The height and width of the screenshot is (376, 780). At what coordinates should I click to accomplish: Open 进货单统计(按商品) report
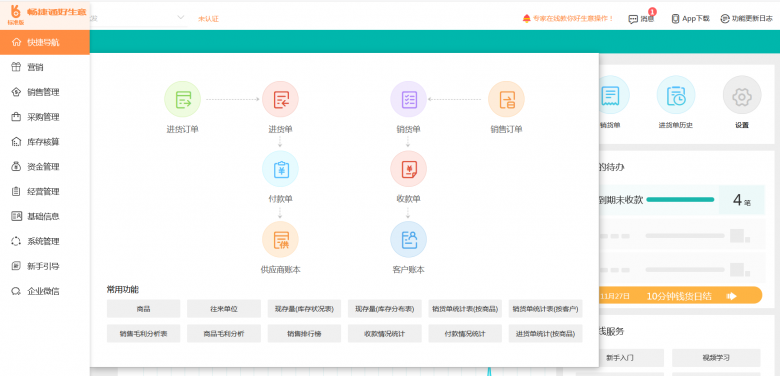(546, 334)
